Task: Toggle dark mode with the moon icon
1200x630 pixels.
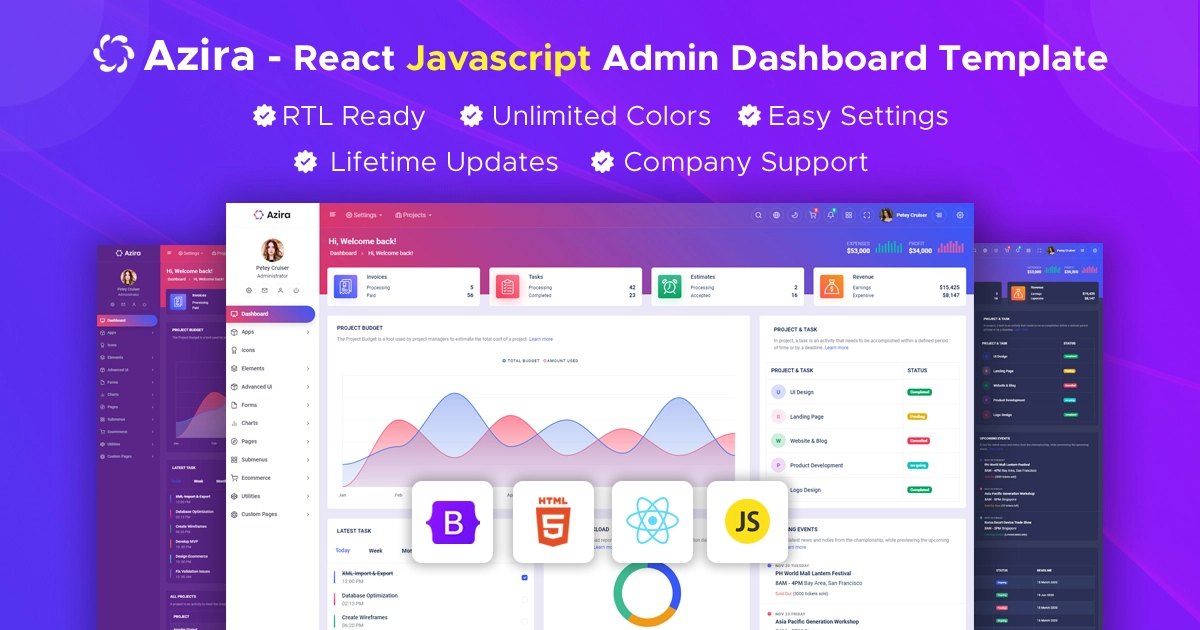Action: click(794, 215)
